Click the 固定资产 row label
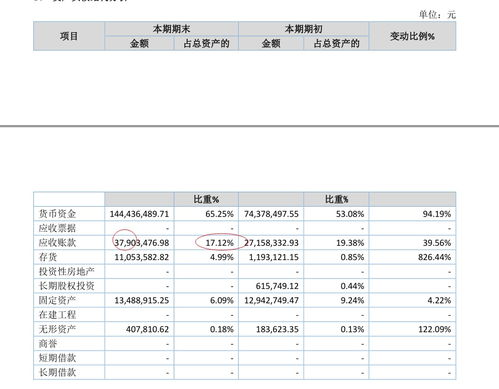Viewport: 499px width, 389px height. coord(57,300)
